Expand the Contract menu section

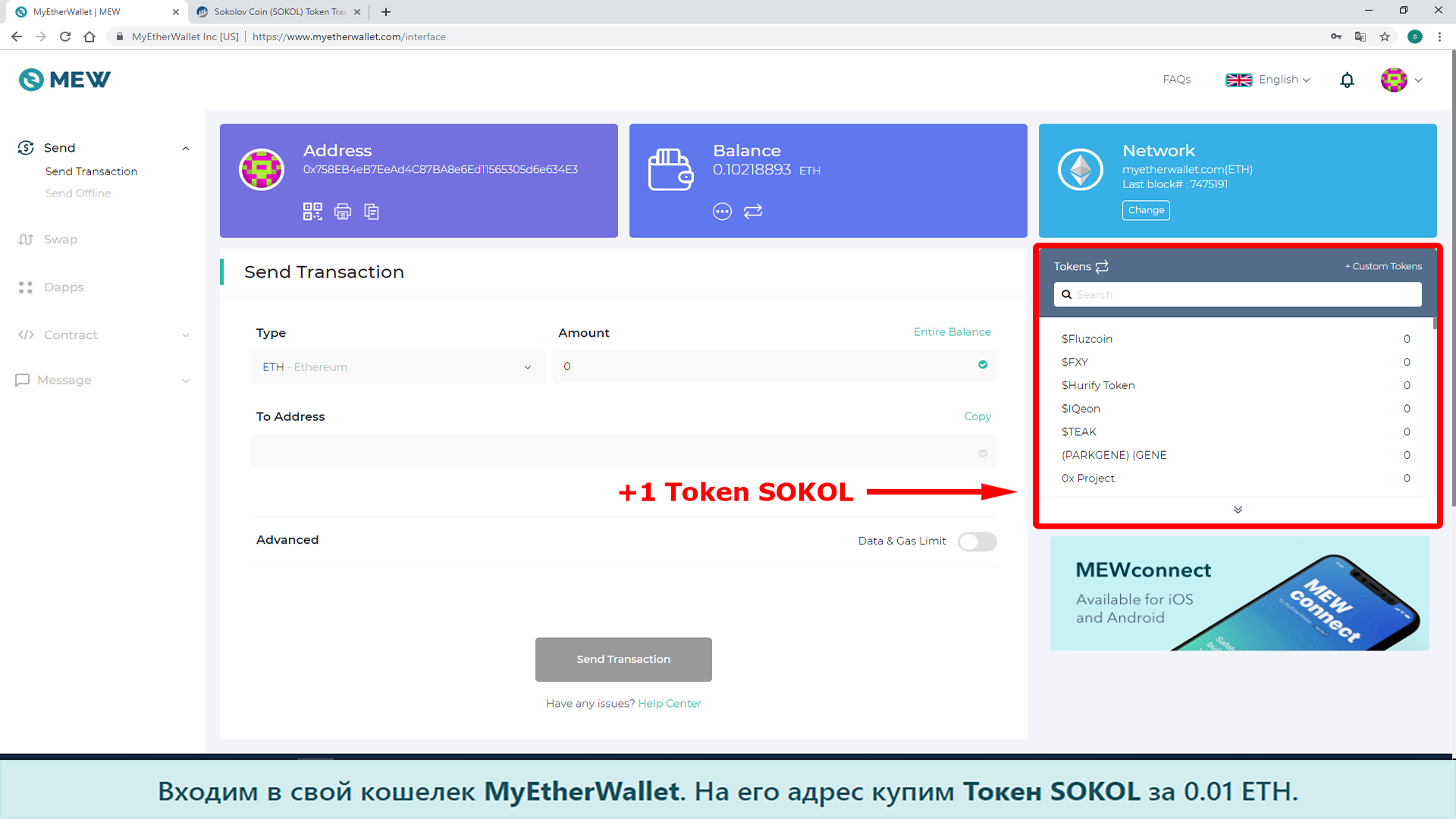pos(186,335)
